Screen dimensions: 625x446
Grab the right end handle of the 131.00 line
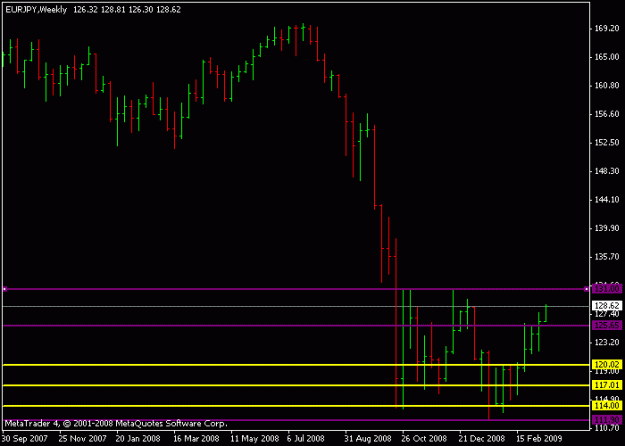(x=586, y=289)
